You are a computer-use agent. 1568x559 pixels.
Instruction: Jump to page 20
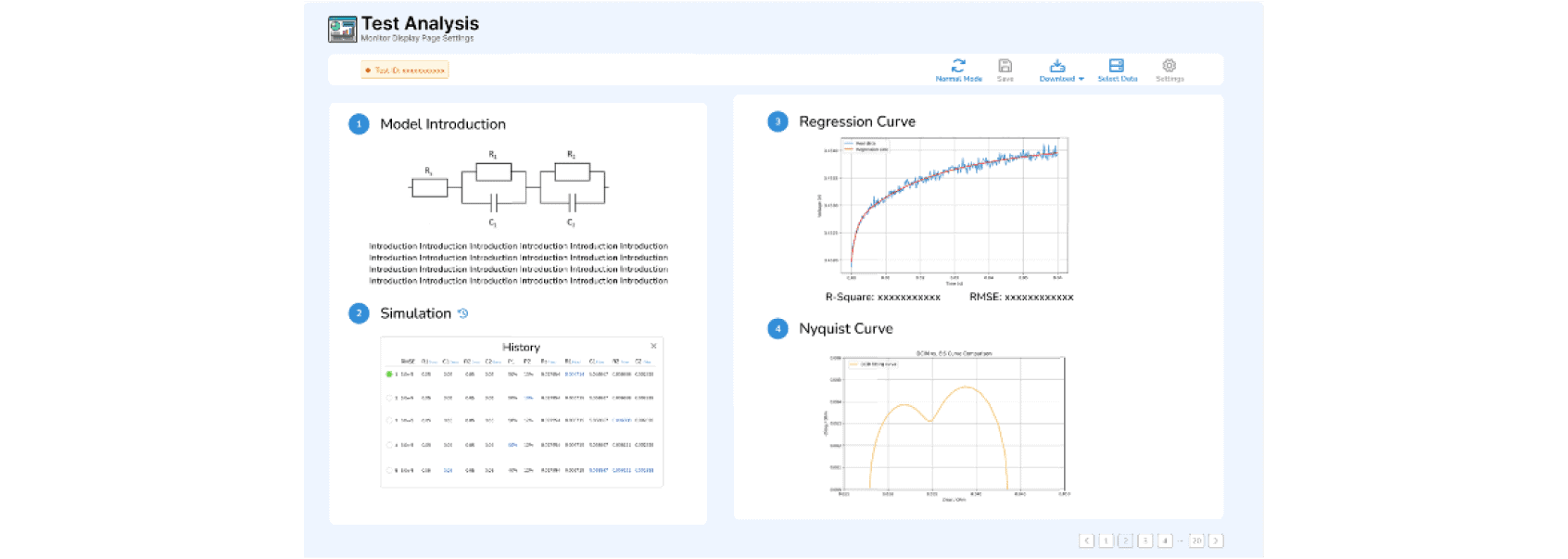[1196, 540]
